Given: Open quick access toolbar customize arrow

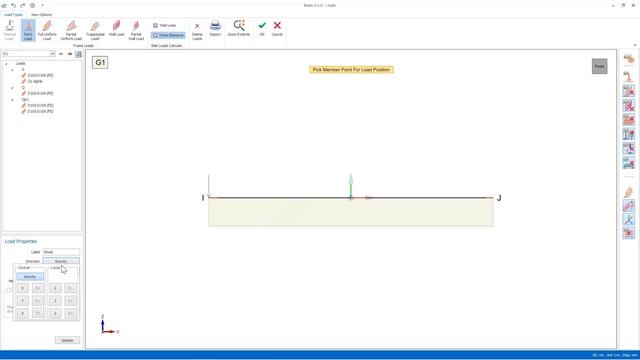Looking at the screenshot, I should pos(42,5).
